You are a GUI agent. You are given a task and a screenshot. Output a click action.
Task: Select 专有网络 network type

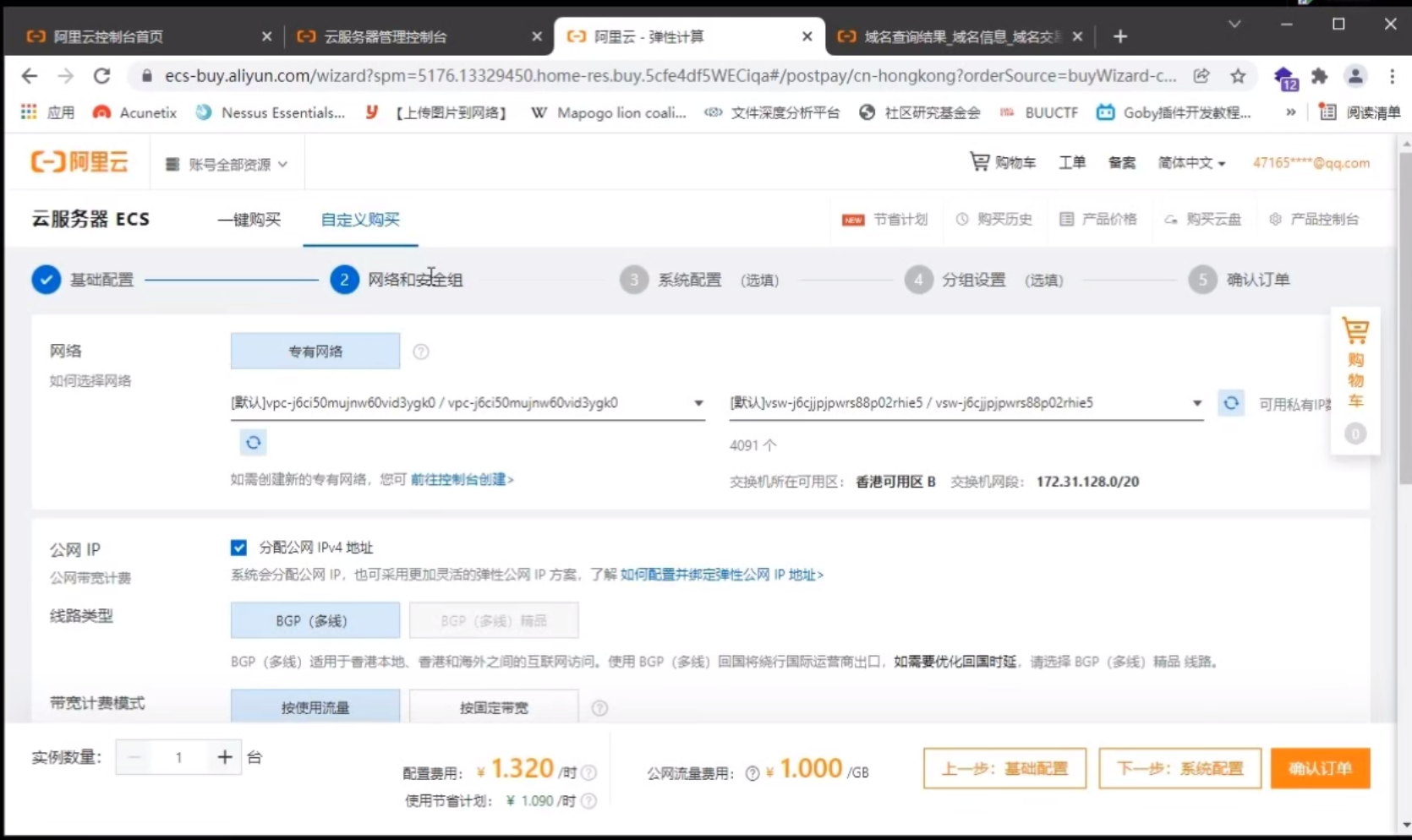(315, 351)
